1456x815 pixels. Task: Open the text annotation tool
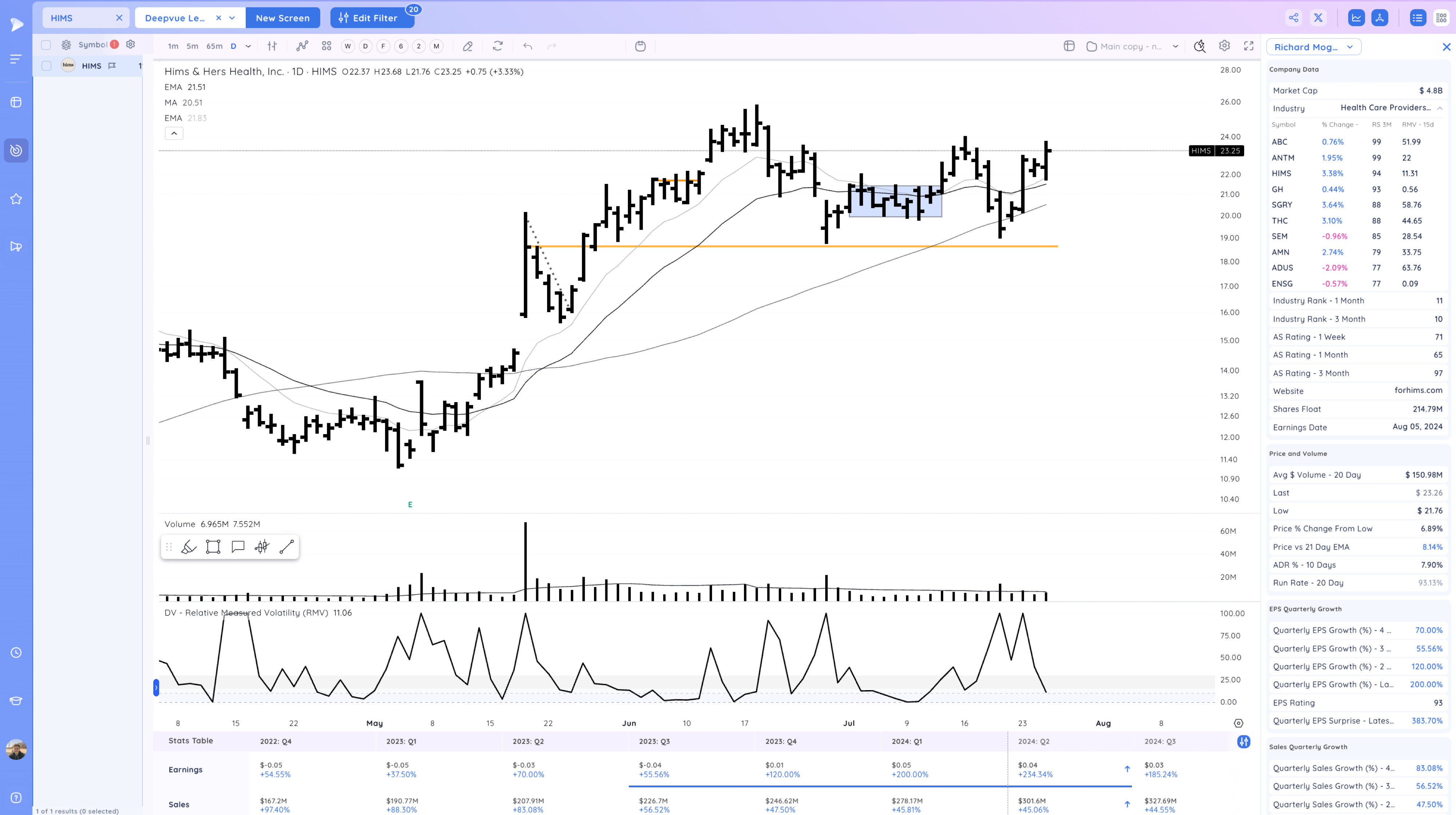tap(237, 546)
